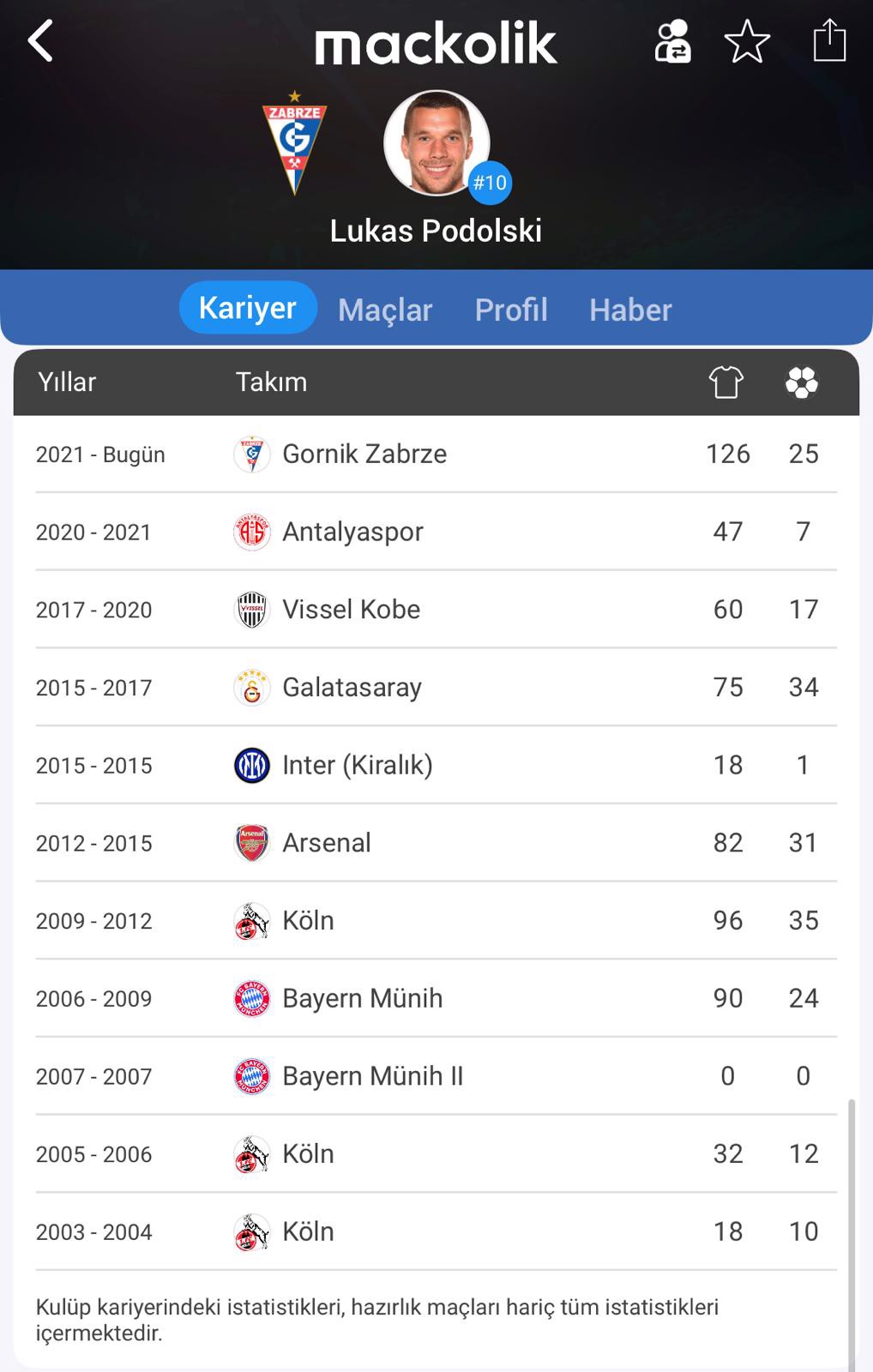Select the Kariyer tab
This screenshot has height=1372, width=873.
tap(248, 308)
